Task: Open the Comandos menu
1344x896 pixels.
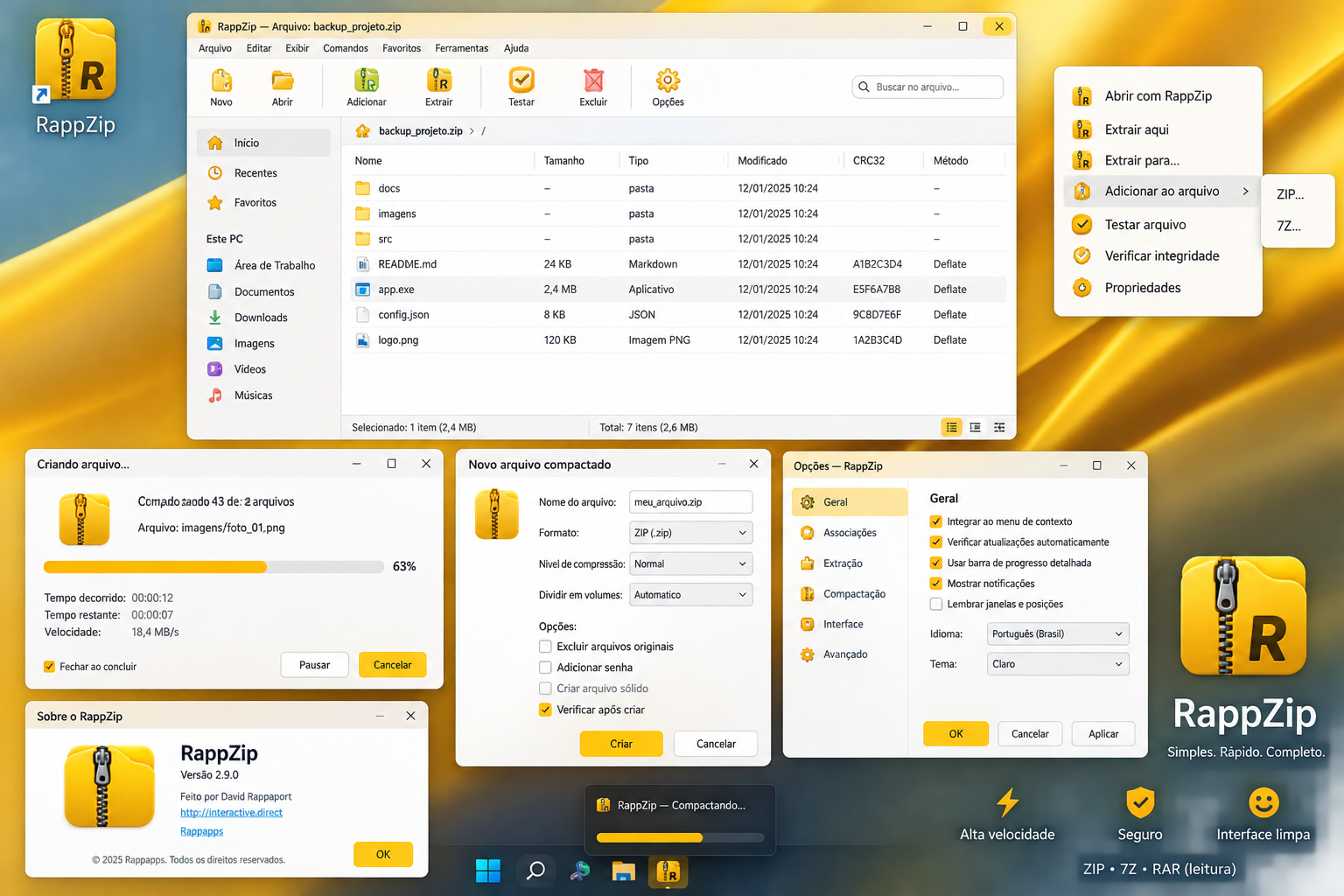Action: 346,48
